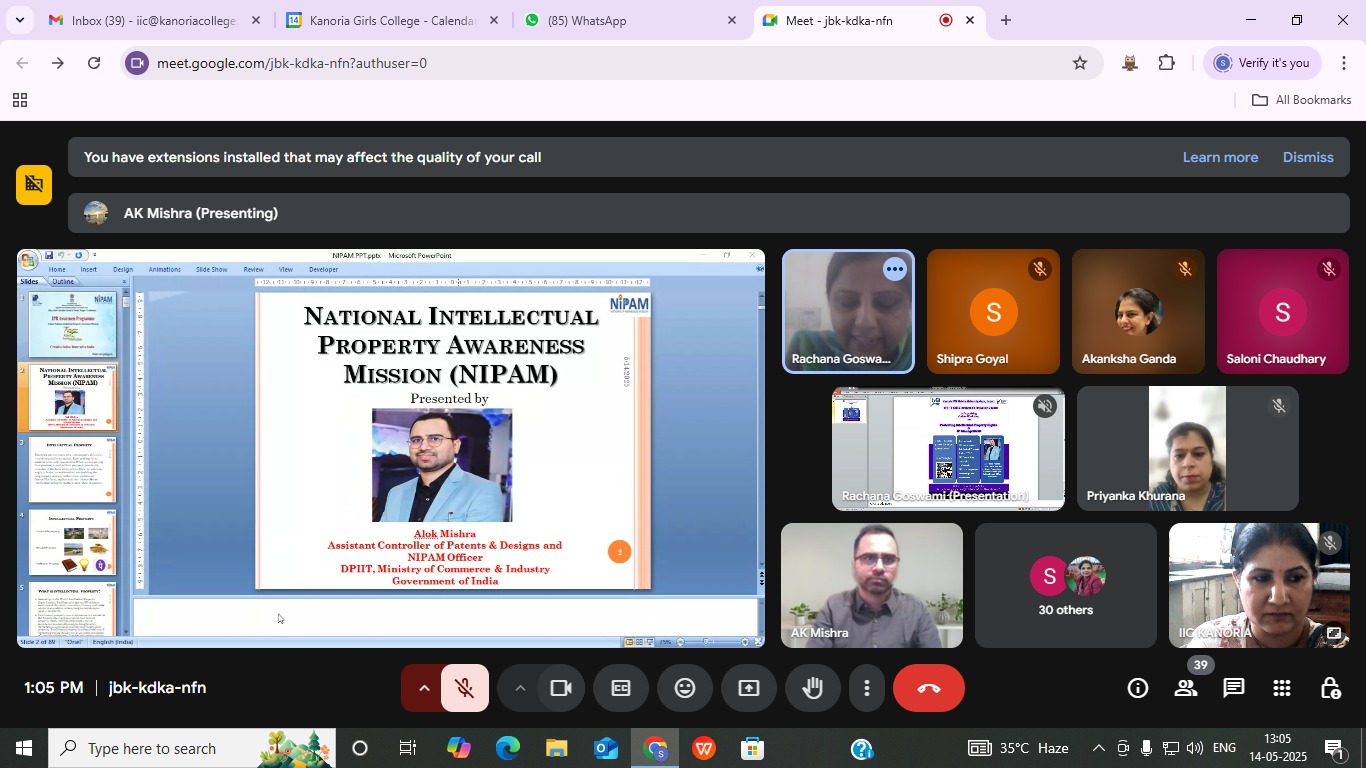Open the chat with everyone panel
The image size is (1366, 768).
pyautogui.click(x=1234, y=688)
